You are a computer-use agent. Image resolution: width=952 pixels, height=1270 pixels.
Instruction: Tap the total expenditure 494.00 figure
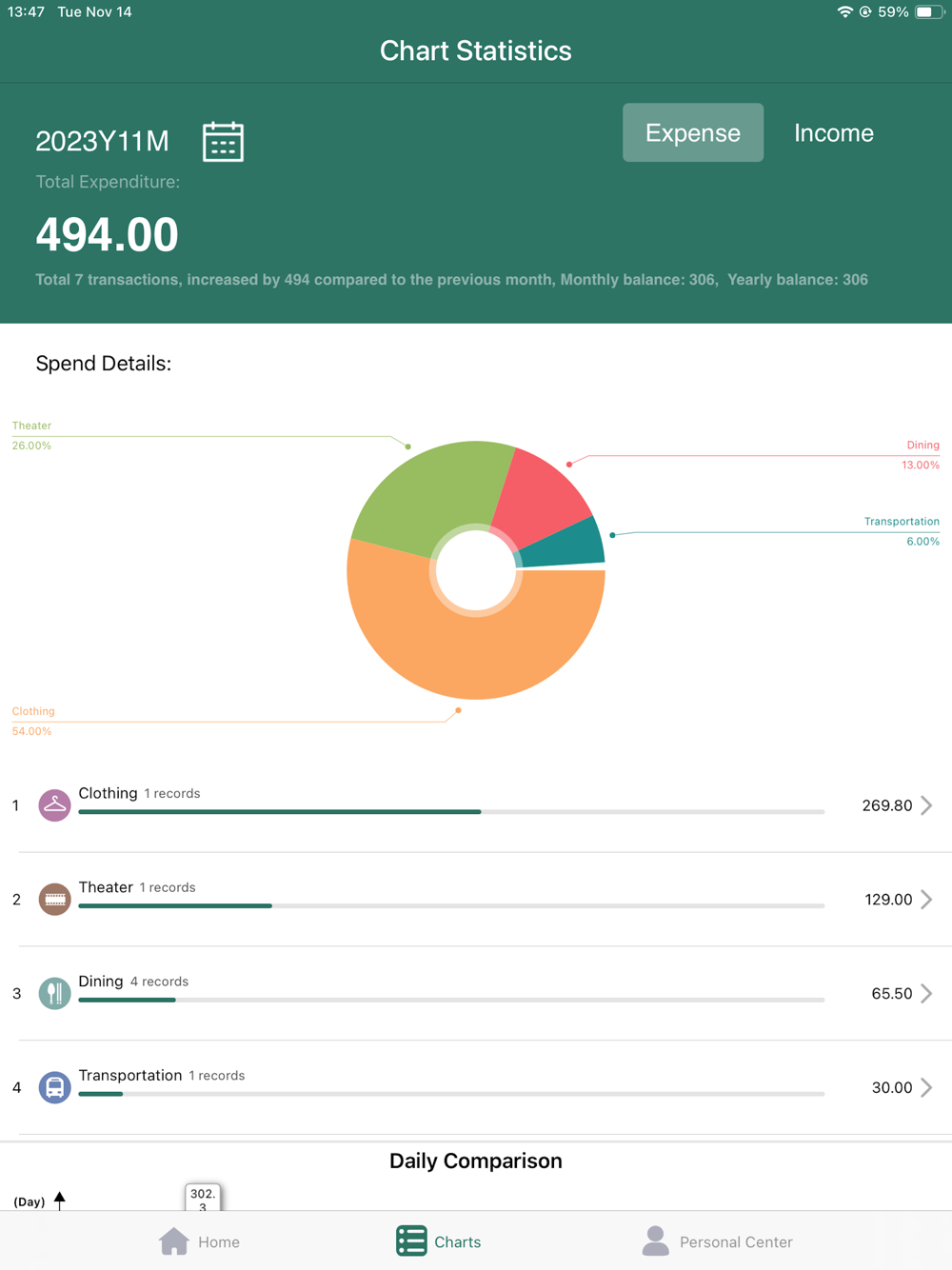point(107,234)
